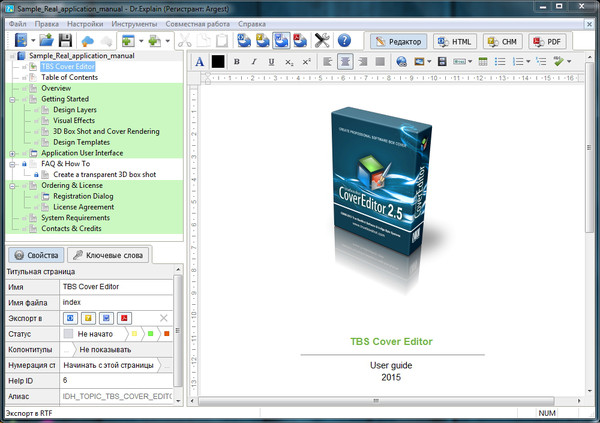Image resolution: width=600 pixels, height=423 pixels.
Task: Click the Italic formatting icon
Action: [x=254, y=62]
